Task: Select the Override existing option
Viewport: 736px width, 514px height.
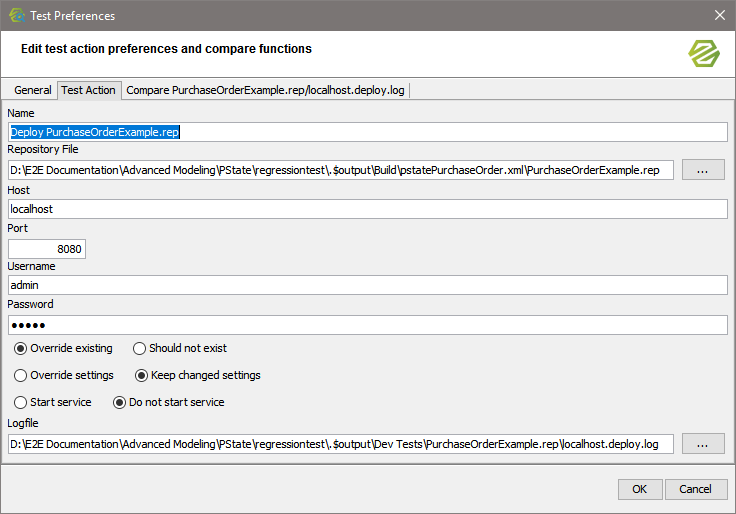Action: point(21,349)
